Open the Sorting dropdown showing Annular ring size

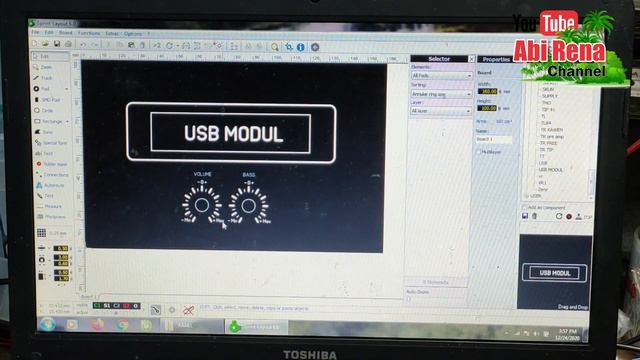pyautogui.click(x=441, y=94)
